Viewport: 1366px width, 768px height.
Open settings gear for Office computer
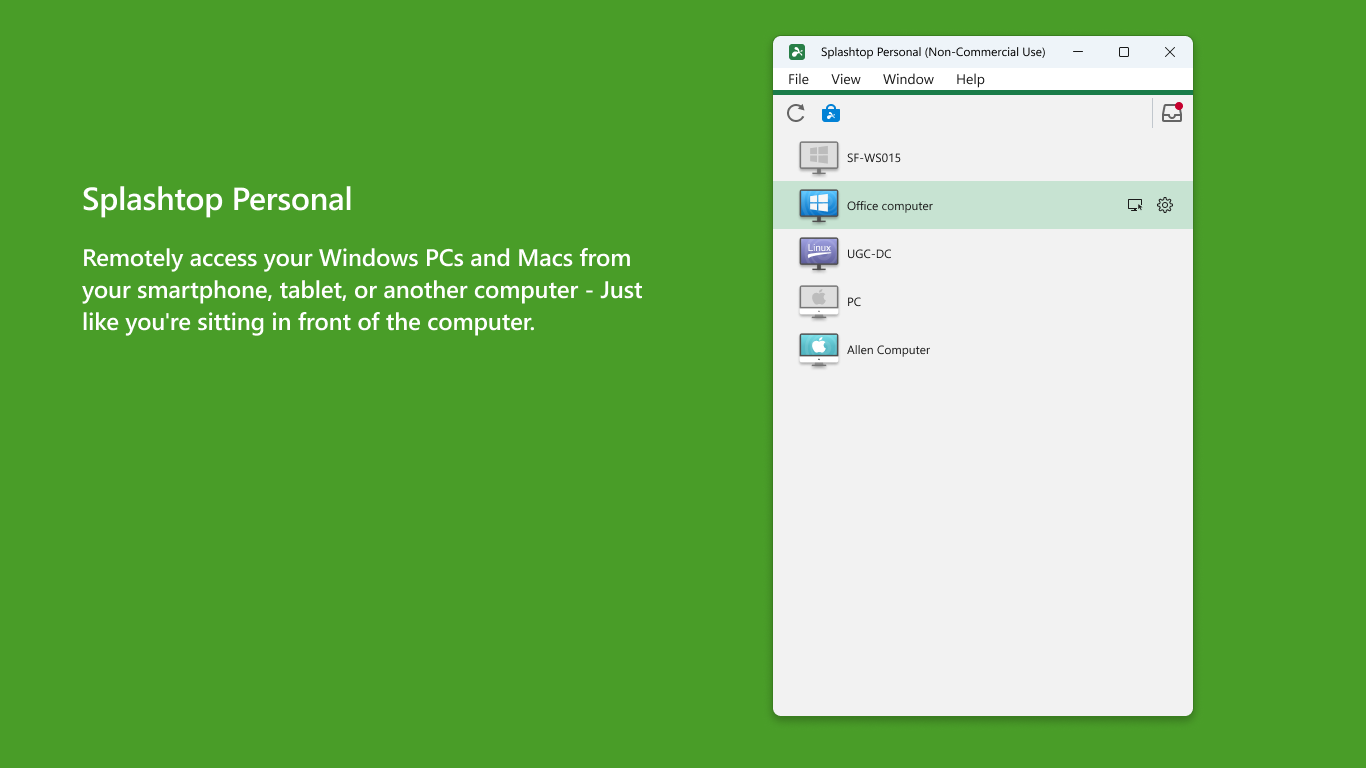pyautogui.click(x=1164, y=205)
